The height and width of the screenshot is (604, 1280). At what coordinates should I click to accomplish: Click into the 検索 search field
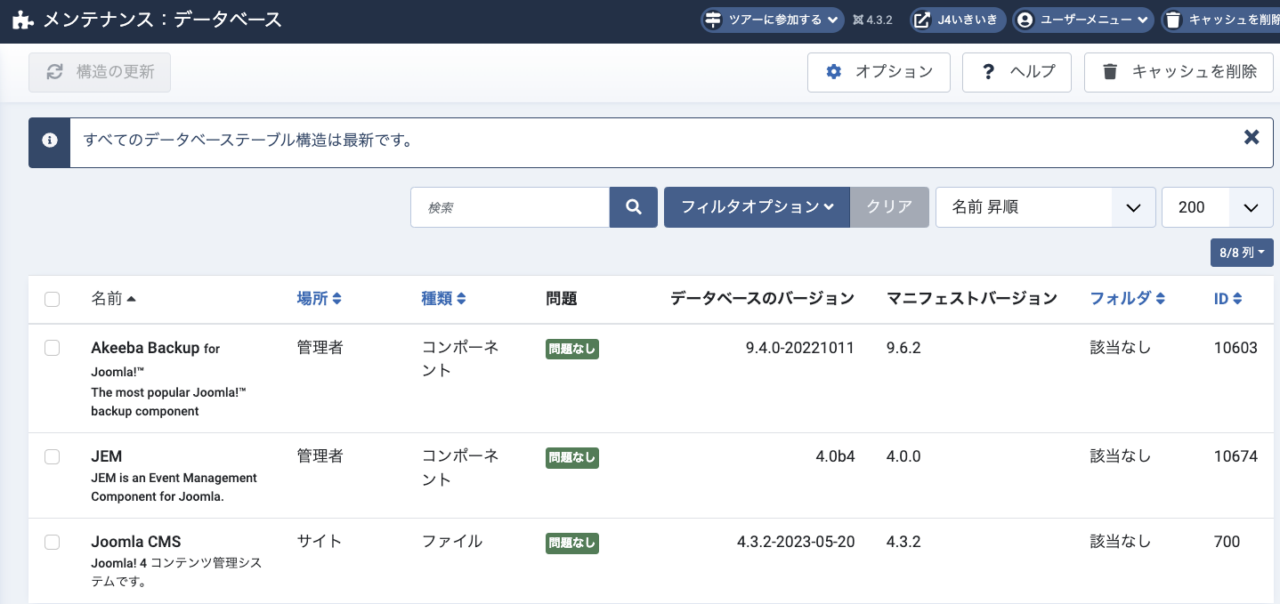click(510, 207)
